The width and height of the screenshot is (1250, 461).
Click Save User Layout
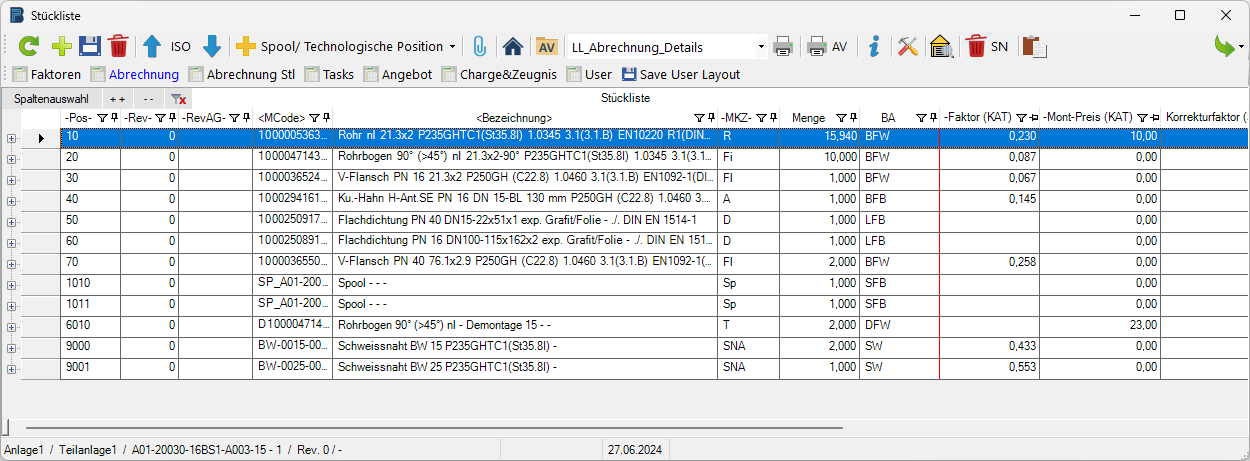(681, 74)
